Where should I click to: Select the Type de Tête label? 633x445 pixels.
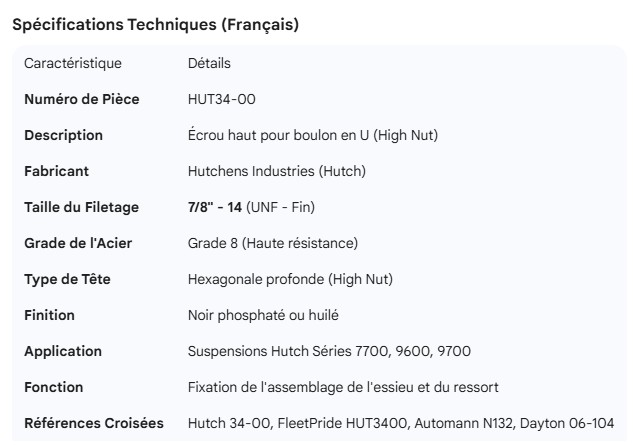pyautogui.click(x=67, y=279)
